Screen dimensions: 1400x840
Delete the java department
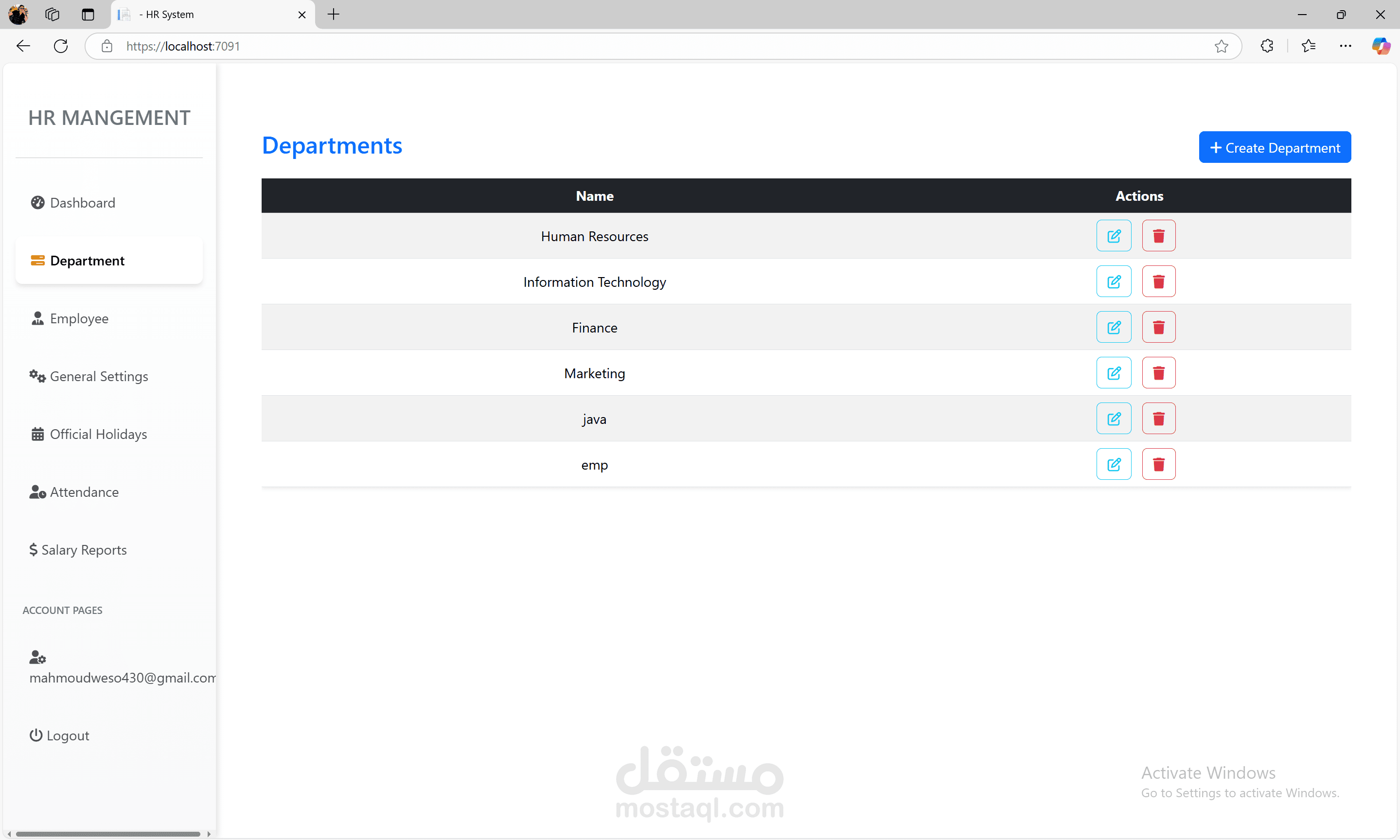point(1158,419)
